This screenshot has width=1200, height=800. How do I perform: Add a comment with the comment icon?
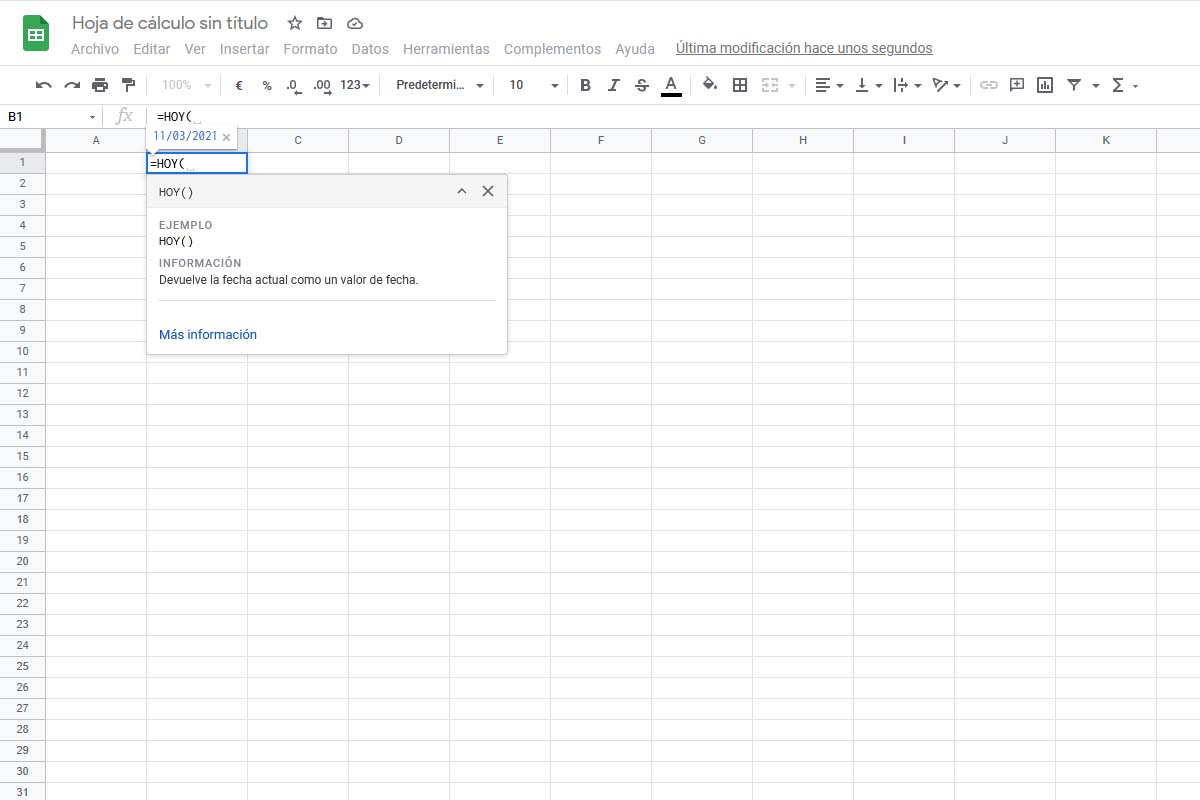coord(1017,85)
